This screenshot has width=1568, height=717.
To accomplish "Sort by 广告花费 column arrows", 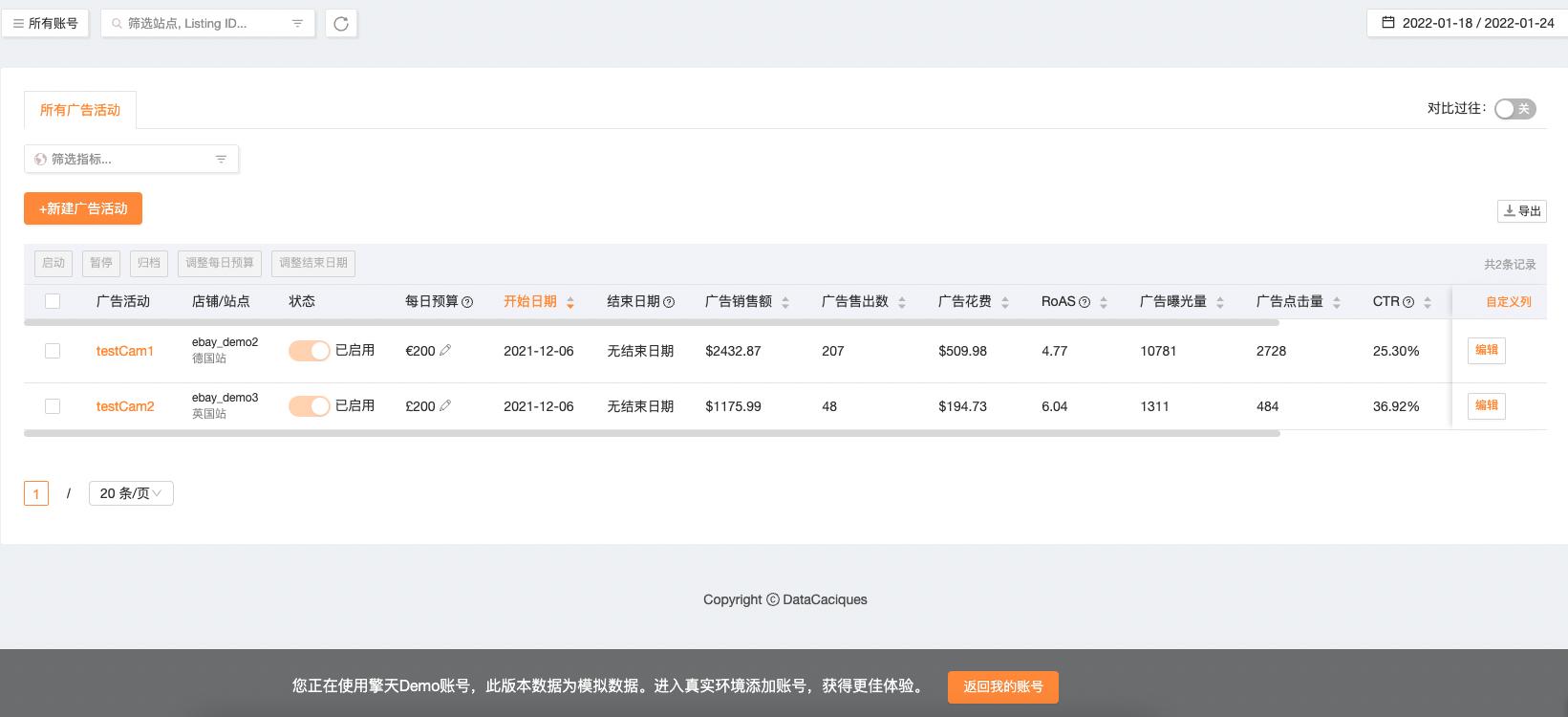I will click(1005, 302).
